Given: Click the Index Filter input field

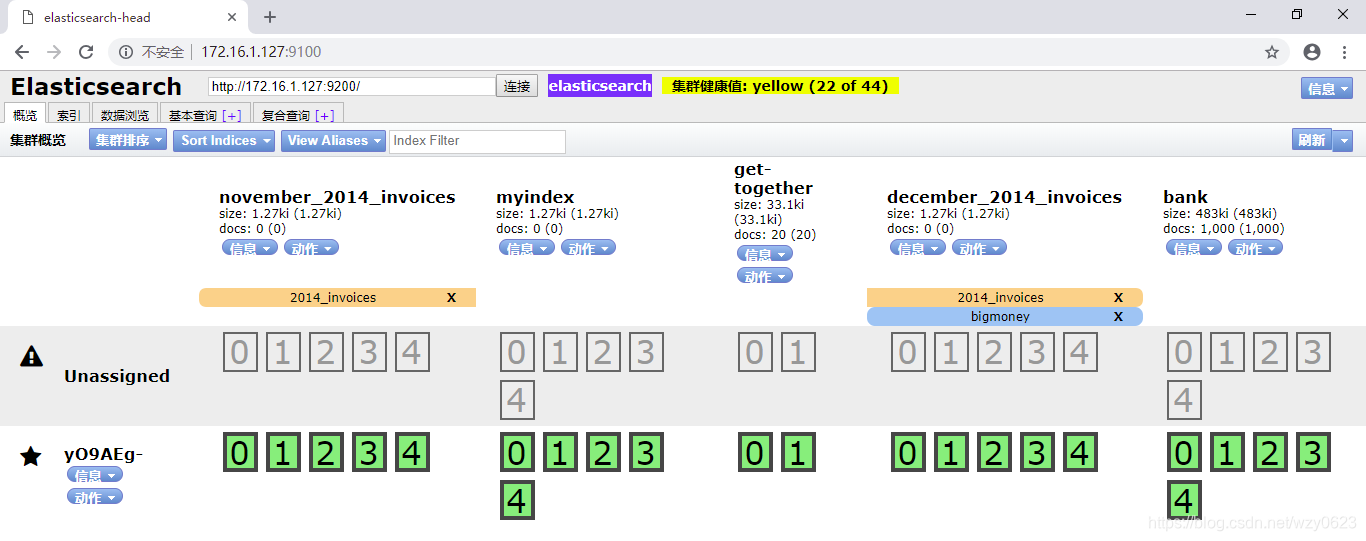Looking at the screenshot, I should point(477,141).
